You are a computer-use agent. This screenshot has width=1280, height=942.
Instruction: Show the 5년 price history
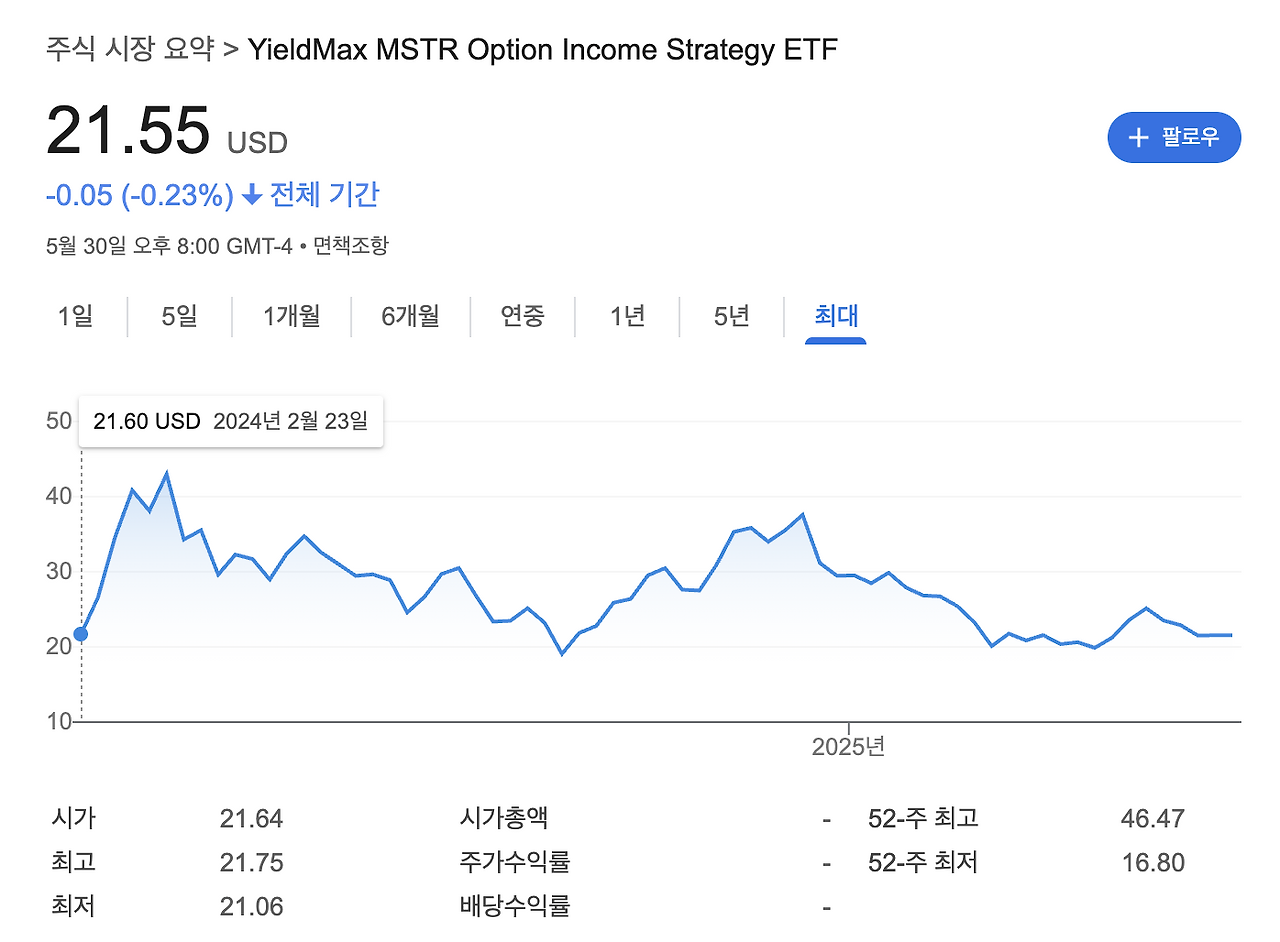pyautogui.click(x=731, y=316)
